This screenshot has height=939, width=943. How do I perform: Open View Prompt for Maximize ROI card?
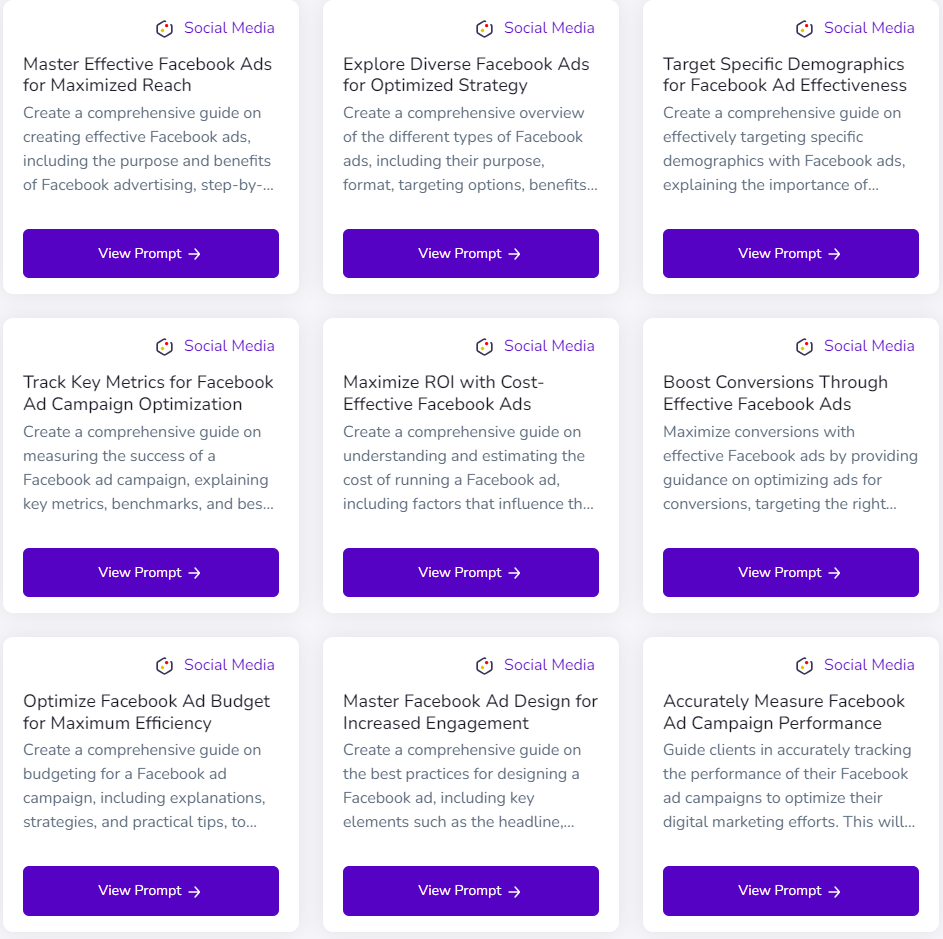pyautogui.click(x=471, y=573)
